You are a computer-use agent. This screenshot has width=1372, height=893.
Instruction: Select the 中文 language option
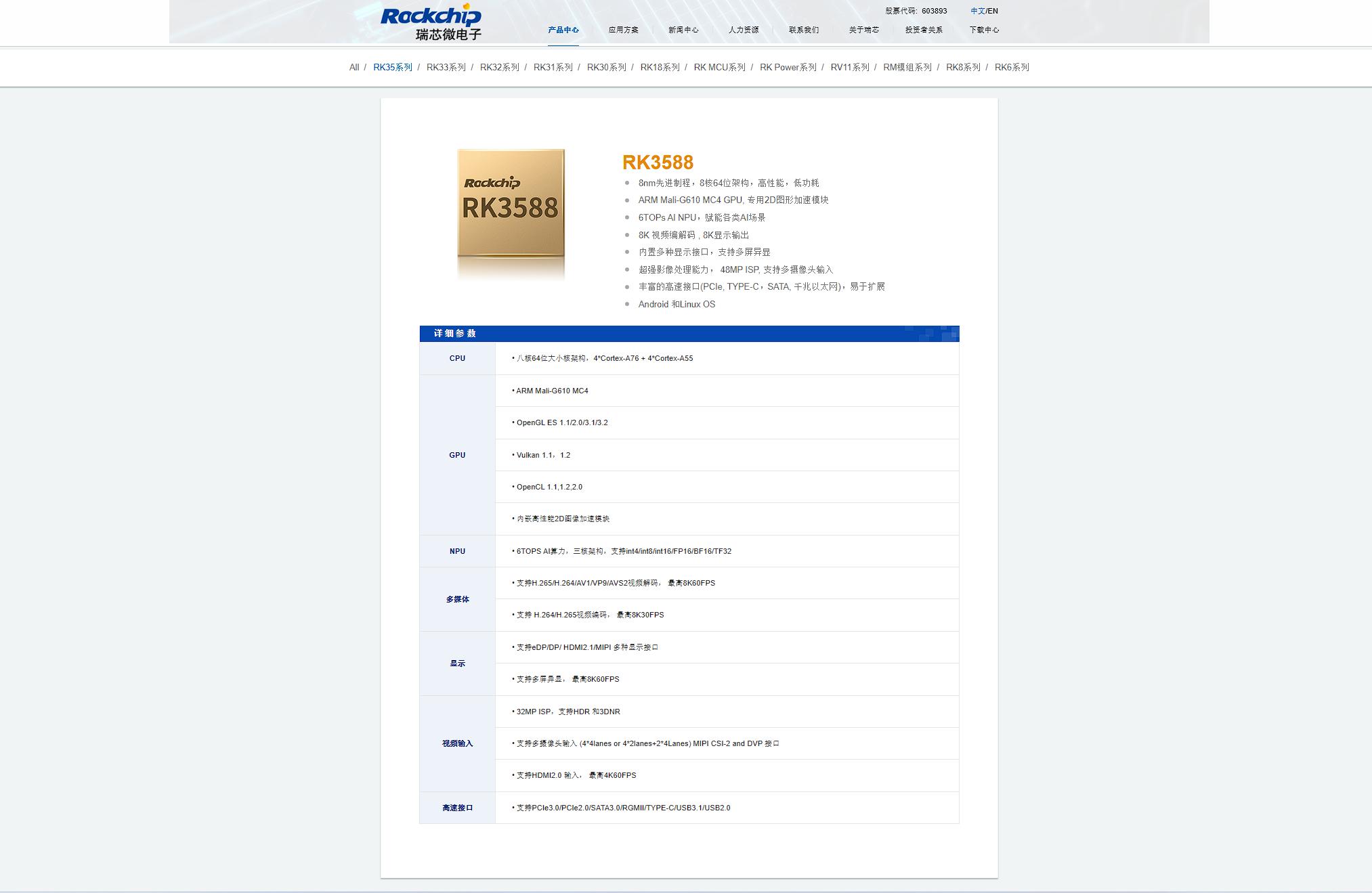978,10
